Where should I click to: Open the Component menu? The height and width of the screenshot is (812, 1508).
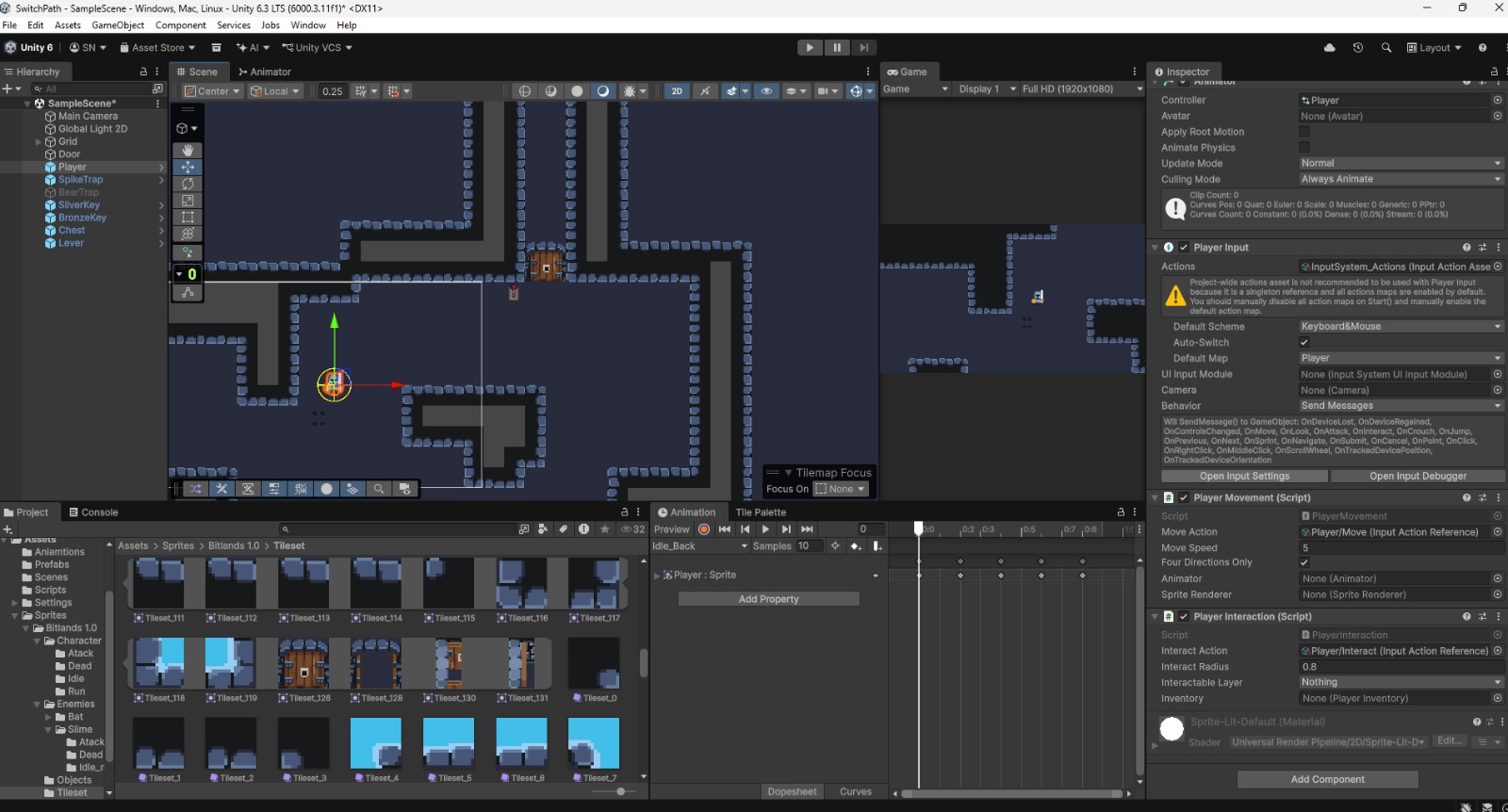click(180, 25)
